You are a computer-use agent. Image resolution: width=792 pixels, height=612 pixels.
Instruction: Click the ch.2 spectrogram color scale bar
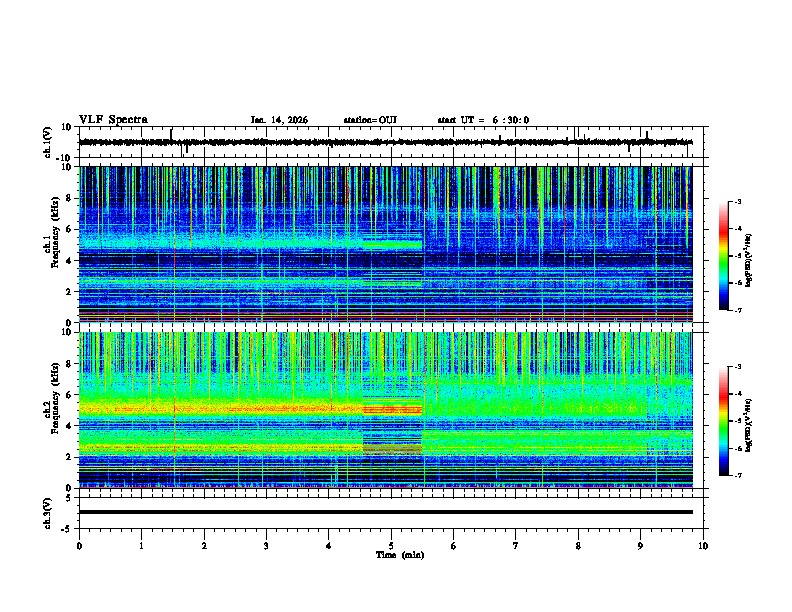click(x=723, y=421)
